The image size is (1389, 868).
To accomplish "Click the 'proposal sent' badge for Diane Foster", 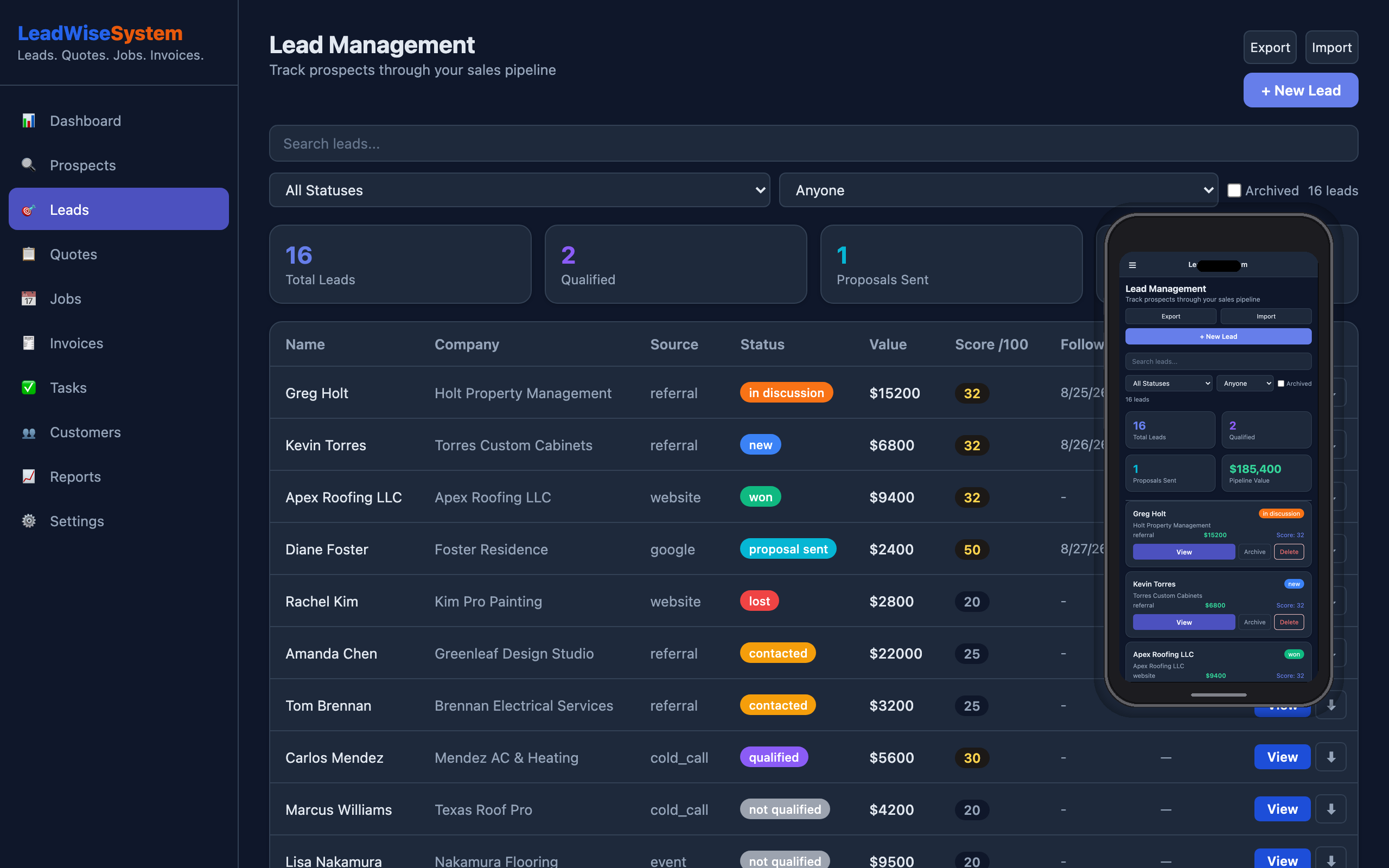I will (788, 549).
